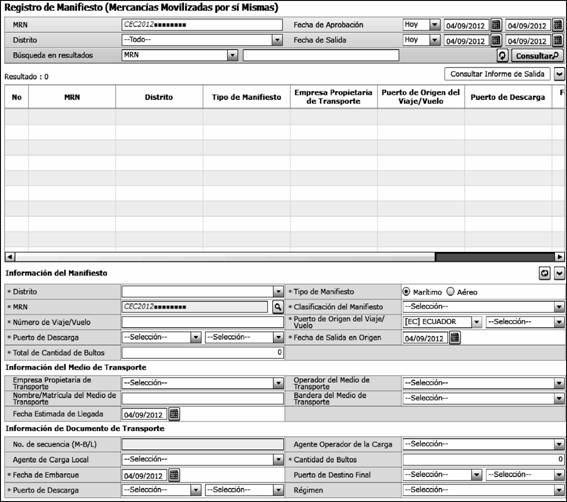Click the Puerto de Descarga column header

(x=508, y=97)
